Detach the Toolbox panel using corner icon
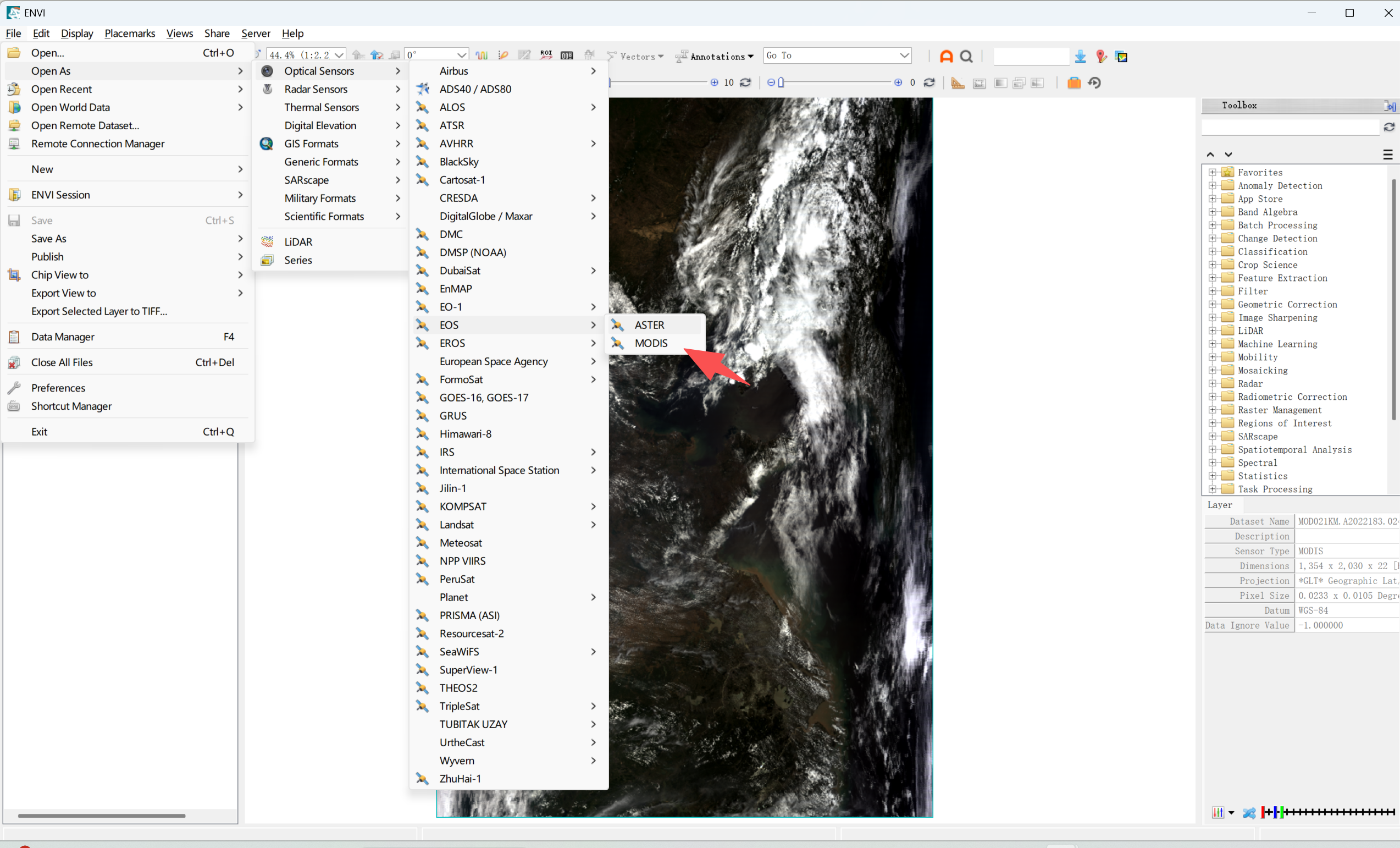1400x848 pixels. [x=1390, y=106]
